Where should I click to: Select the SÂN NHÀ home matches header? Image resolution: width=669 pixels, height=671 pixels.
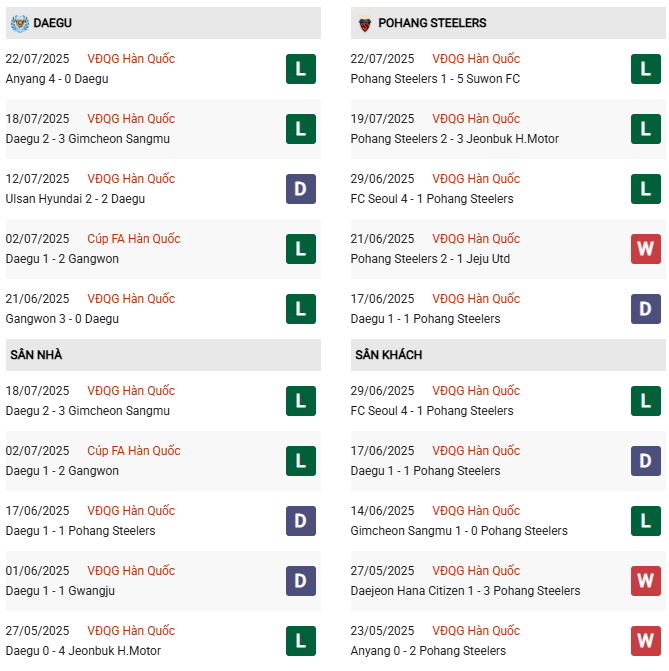[x=37, y=355]
